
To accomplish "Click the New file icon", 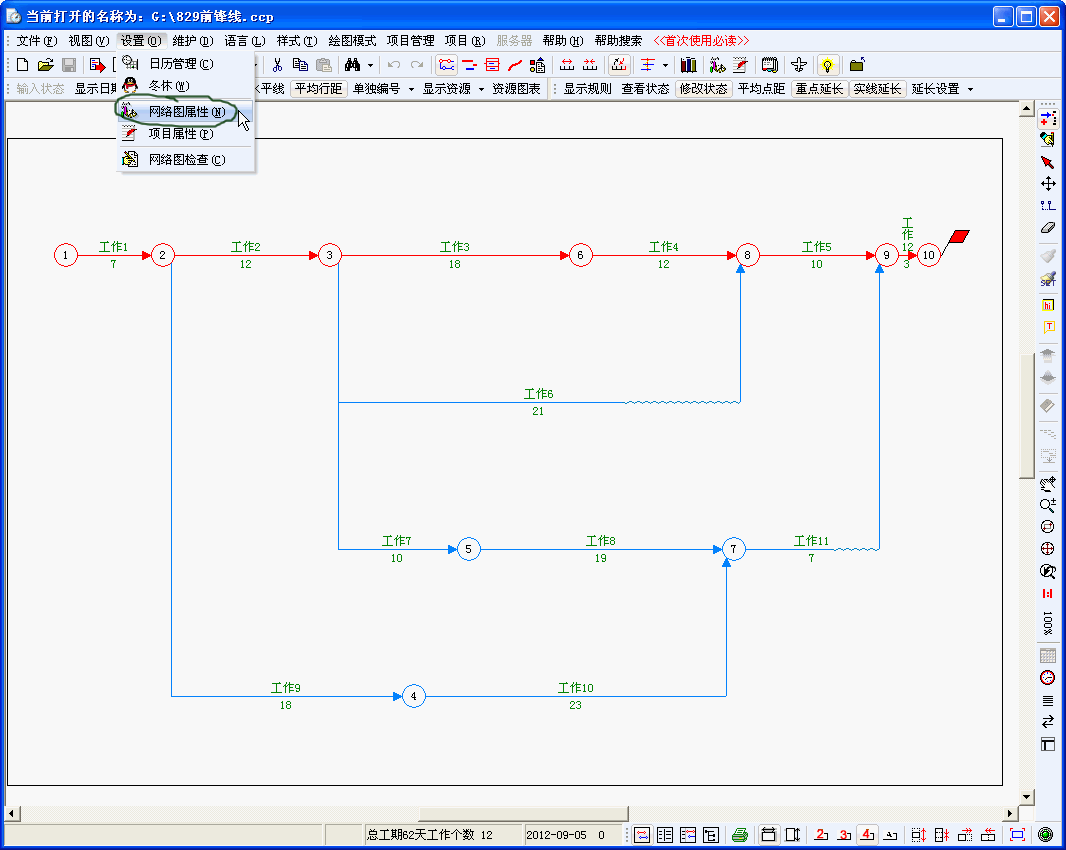I will 22,65.
